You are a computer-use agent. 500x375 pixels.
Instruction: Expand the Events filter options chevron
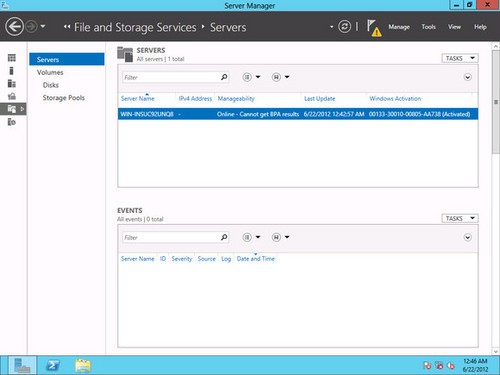pyautogui.click(x=468, y=237)
